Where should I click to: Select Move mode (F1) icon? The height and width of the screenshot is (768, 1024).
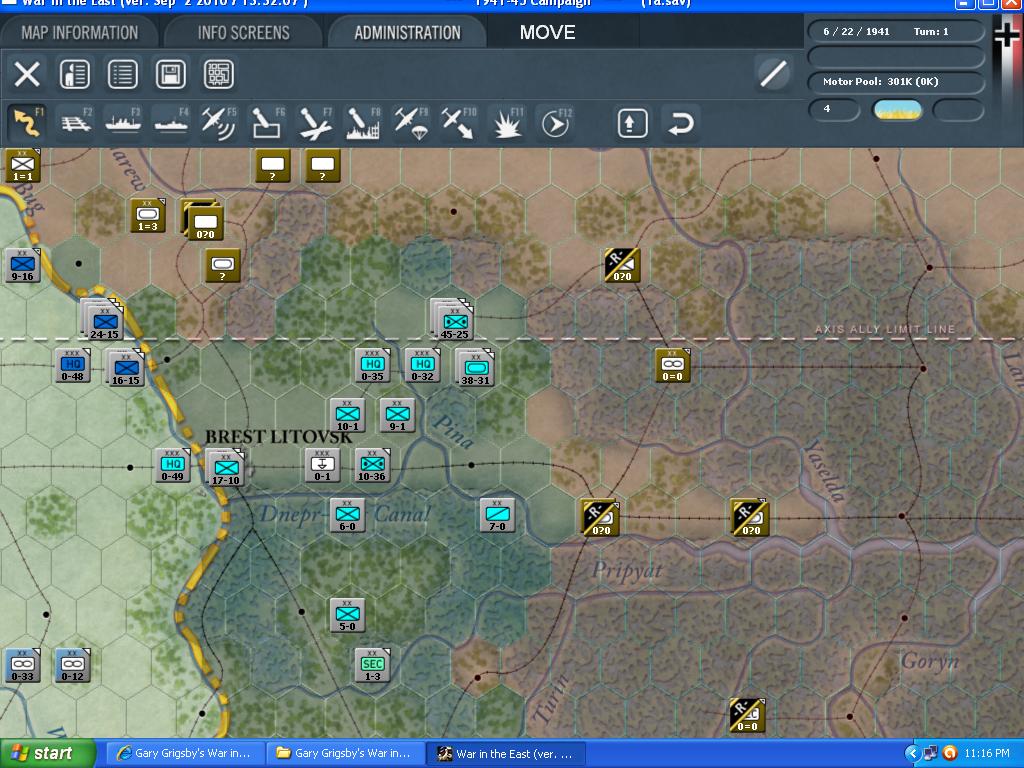[x=27, y=123]
